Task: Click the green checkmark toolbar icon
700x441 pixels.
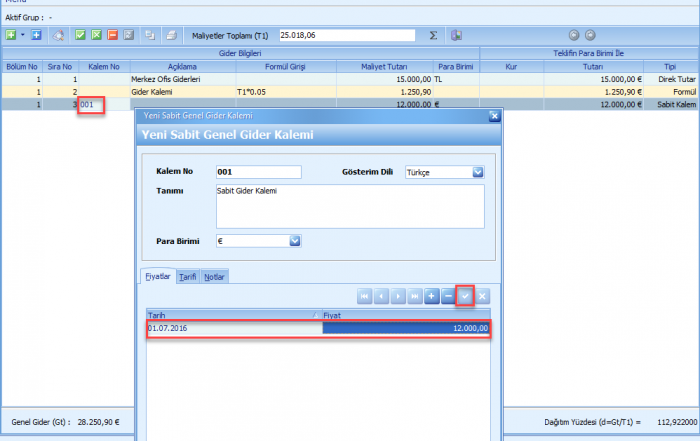Action: pyautogui.click(x=80, y=35)
